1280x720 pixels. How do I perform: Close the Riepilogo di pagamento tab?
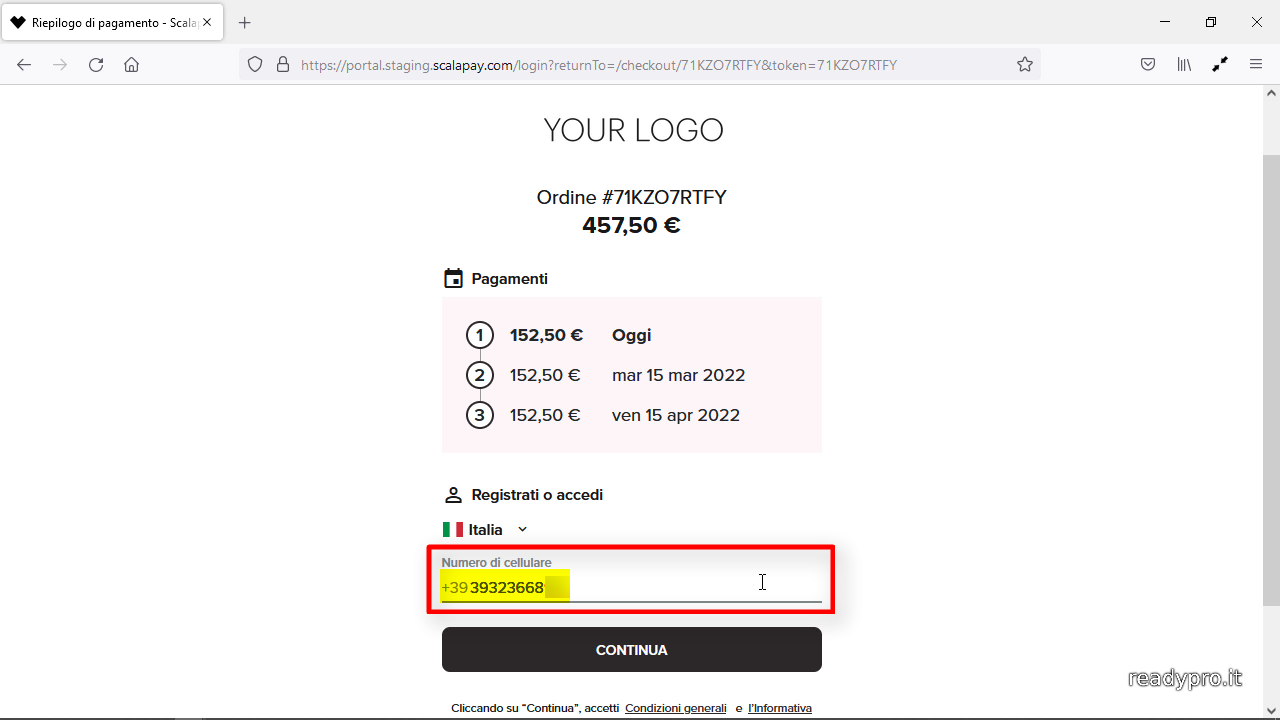point(207,22)
